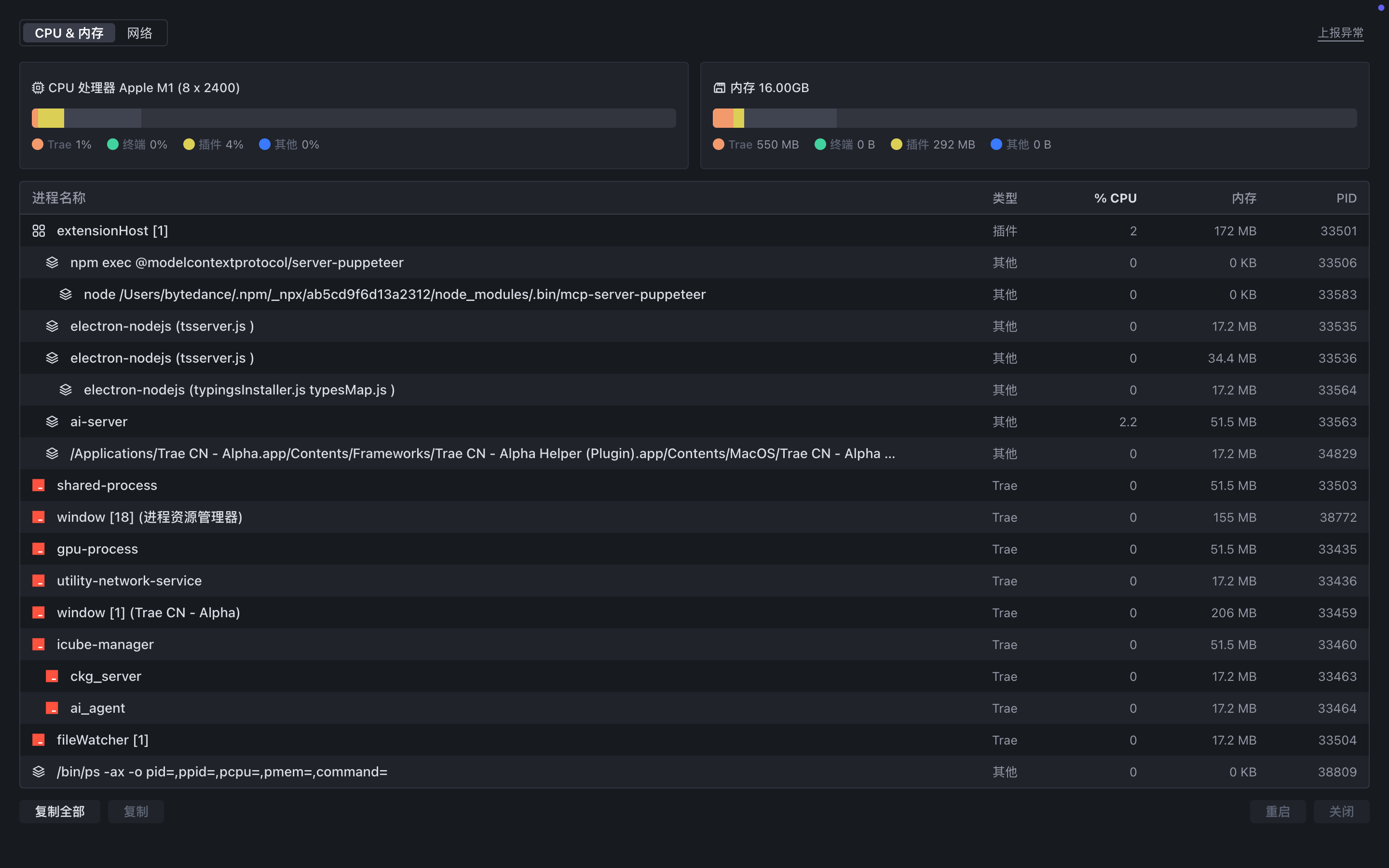Sort by the PID column header

pyautogui.click(x=1346, y=199)
